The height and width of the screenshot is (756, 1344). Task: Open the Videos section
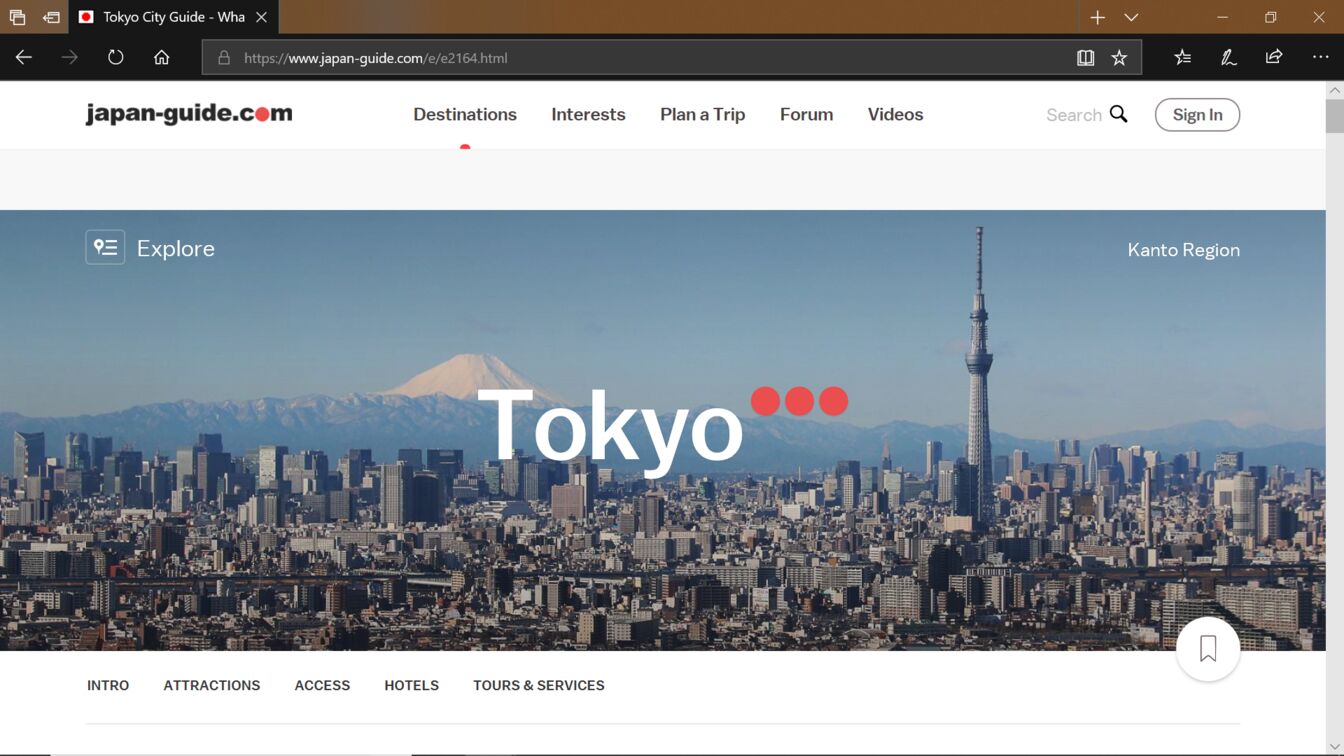[895, 114]
